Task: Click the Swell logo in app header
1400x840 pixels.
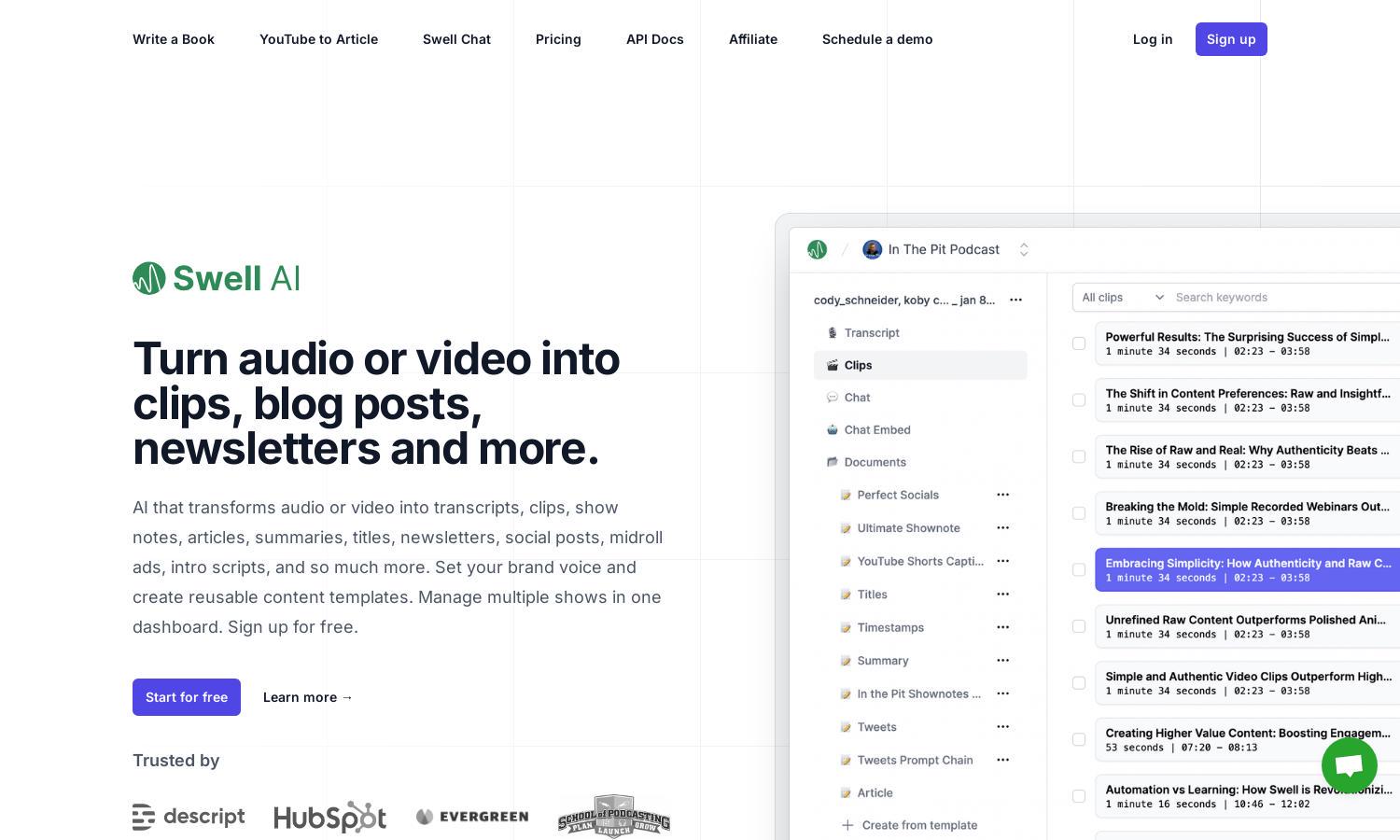Action: 817,249
